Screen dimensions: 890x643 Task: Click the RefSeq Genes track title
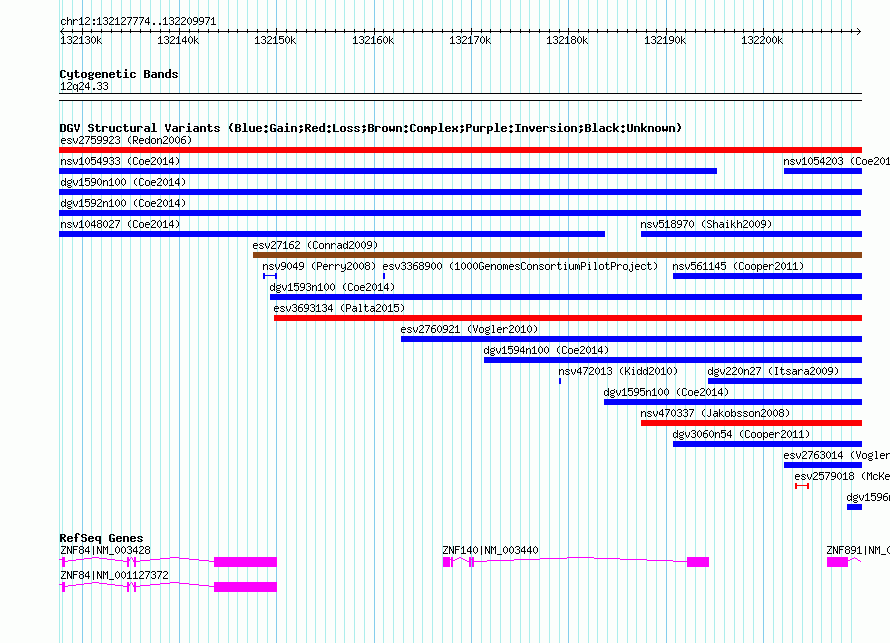101,538
